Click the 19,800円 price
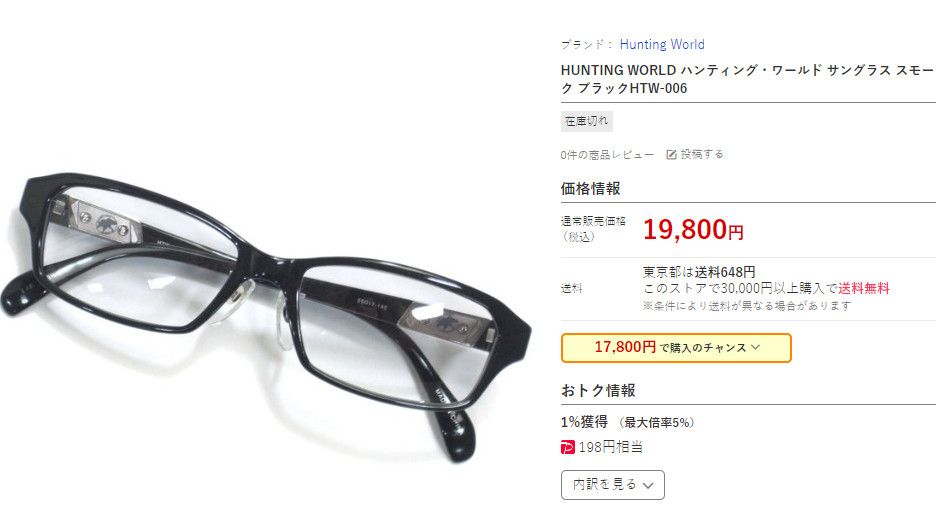The height and width of the screenshot is (515, 944). pos(693,229)
